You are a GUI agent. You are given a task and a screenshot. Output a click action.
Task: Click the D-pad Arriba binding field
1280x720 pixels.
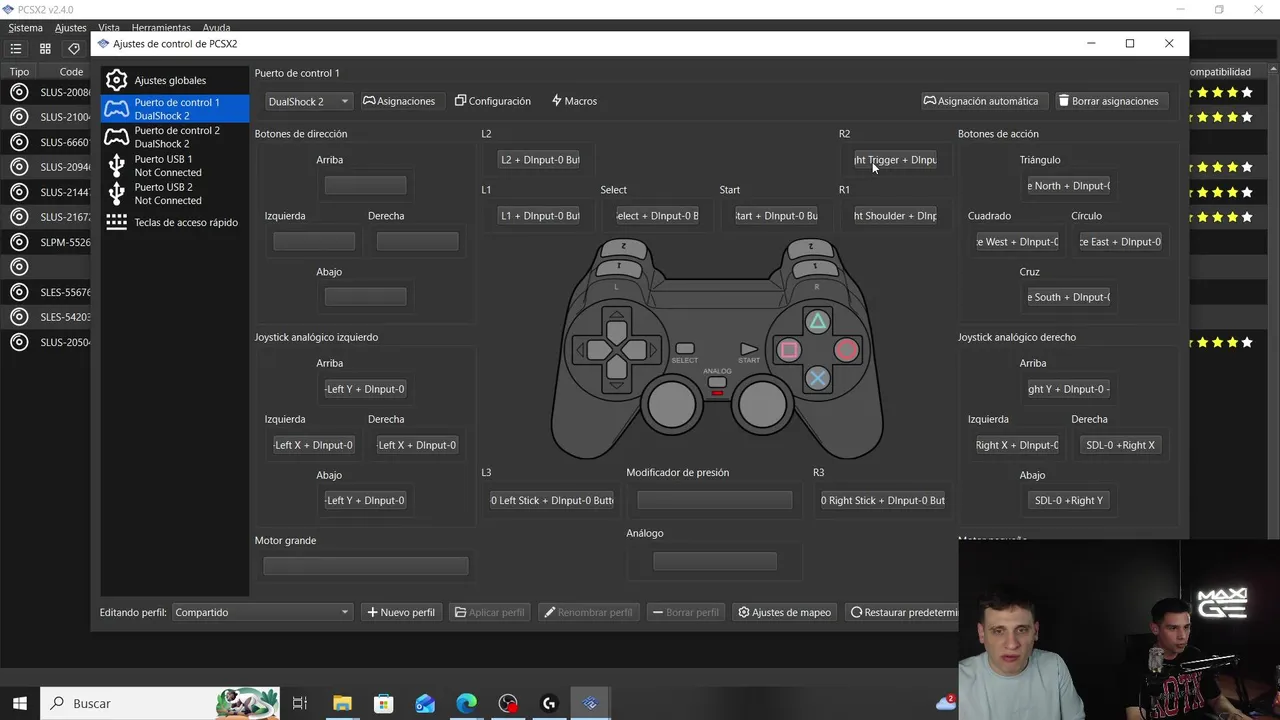coord(365,185)
